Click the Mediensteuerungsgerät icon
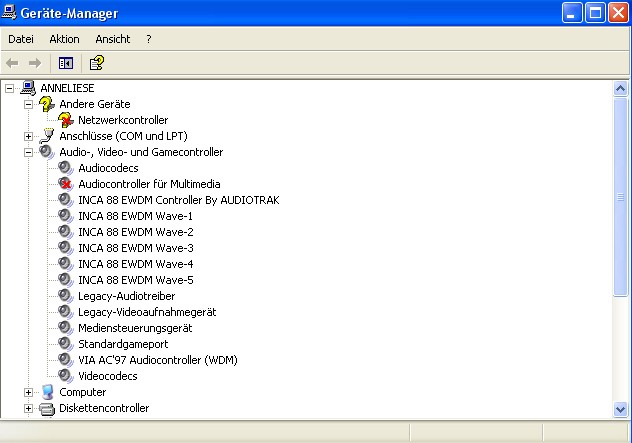This screenshot has height=443, width=632. point(66,328)
